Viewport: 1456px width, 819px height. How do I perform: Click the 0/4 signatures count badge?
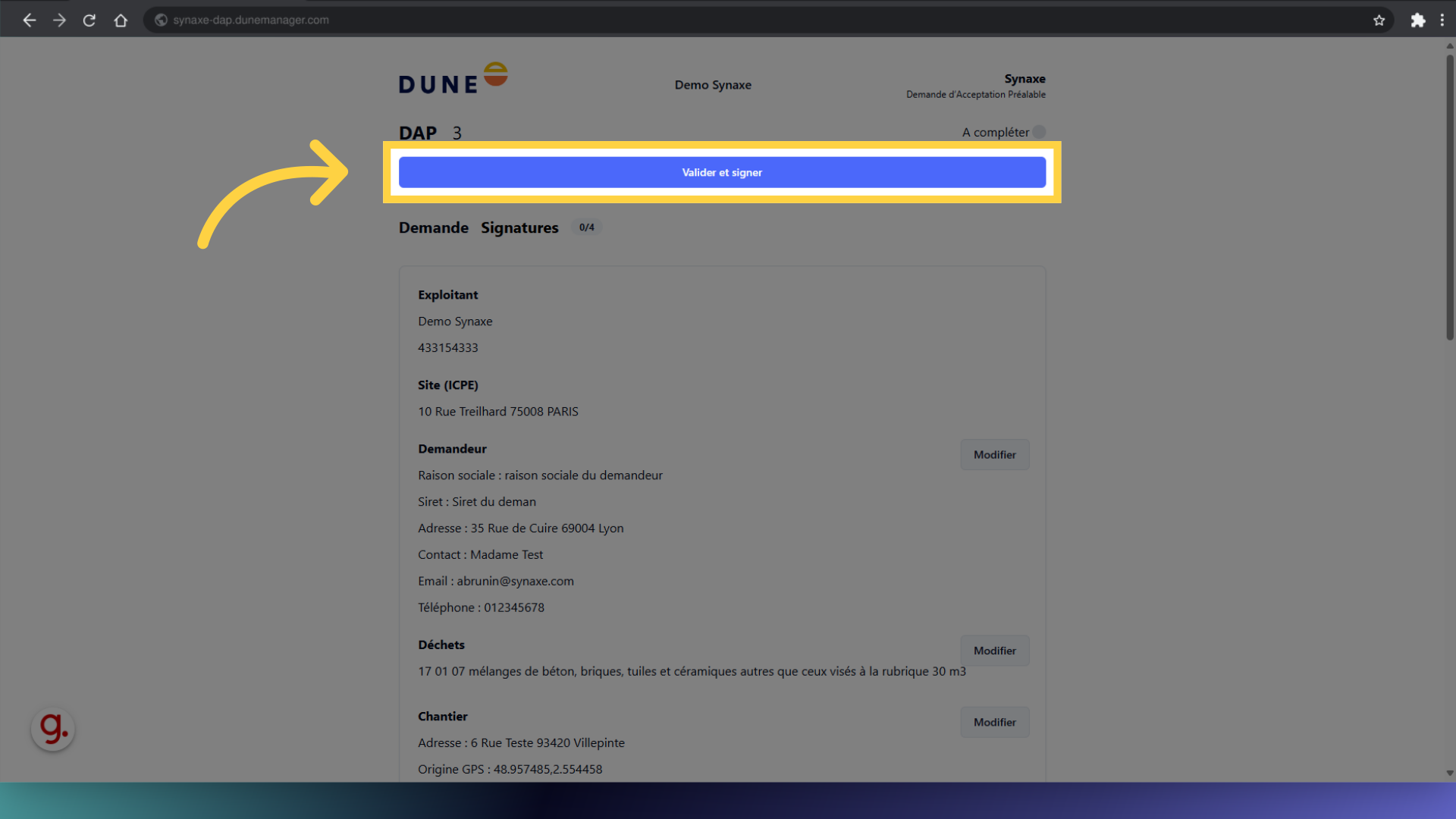coord(586,227)
